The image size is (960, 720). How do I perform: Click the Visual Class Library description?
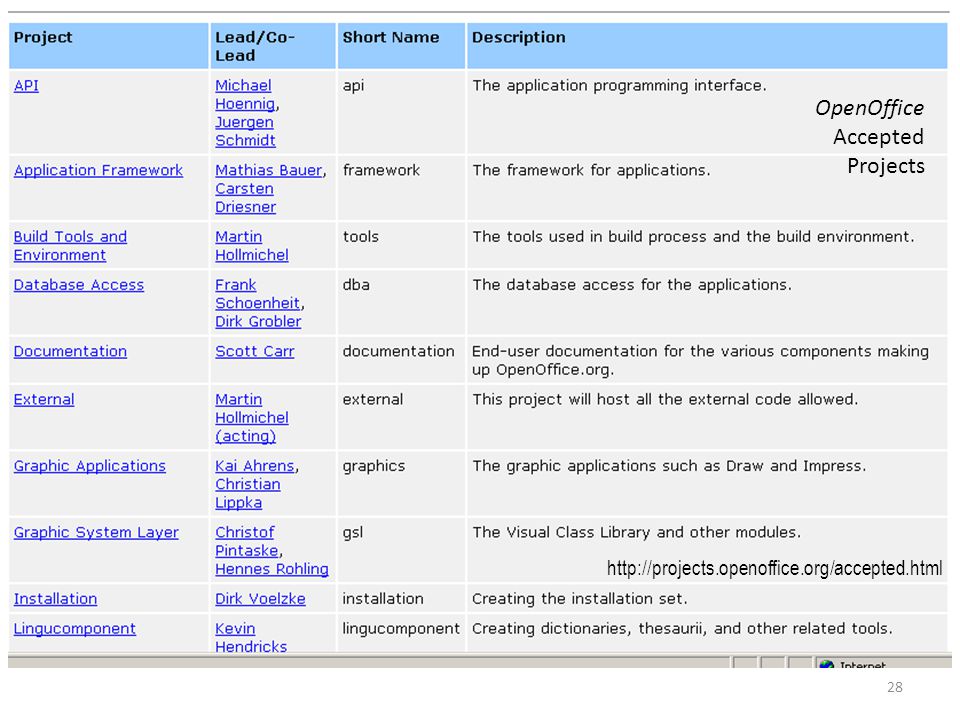636,533
